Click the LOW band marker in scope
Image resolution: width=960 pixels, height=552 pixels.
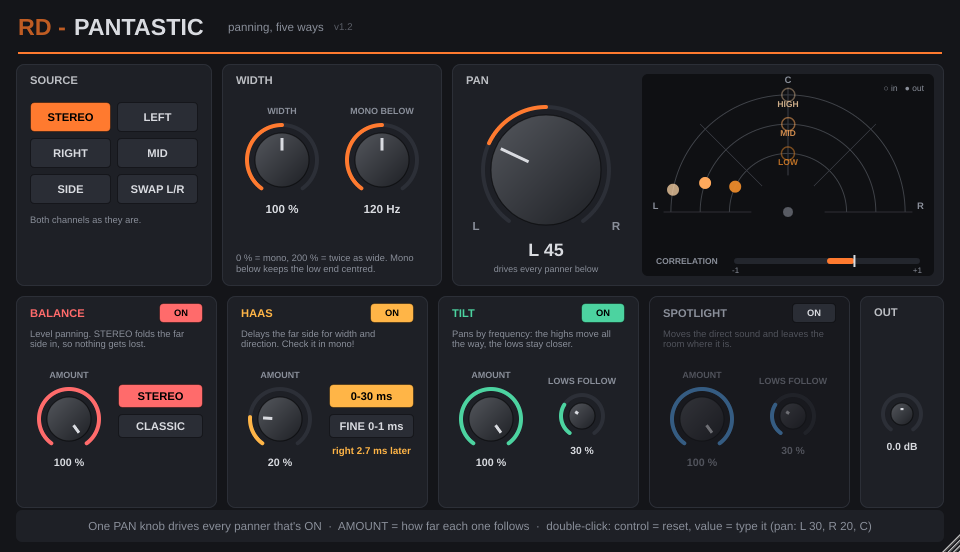coord(788,153)
